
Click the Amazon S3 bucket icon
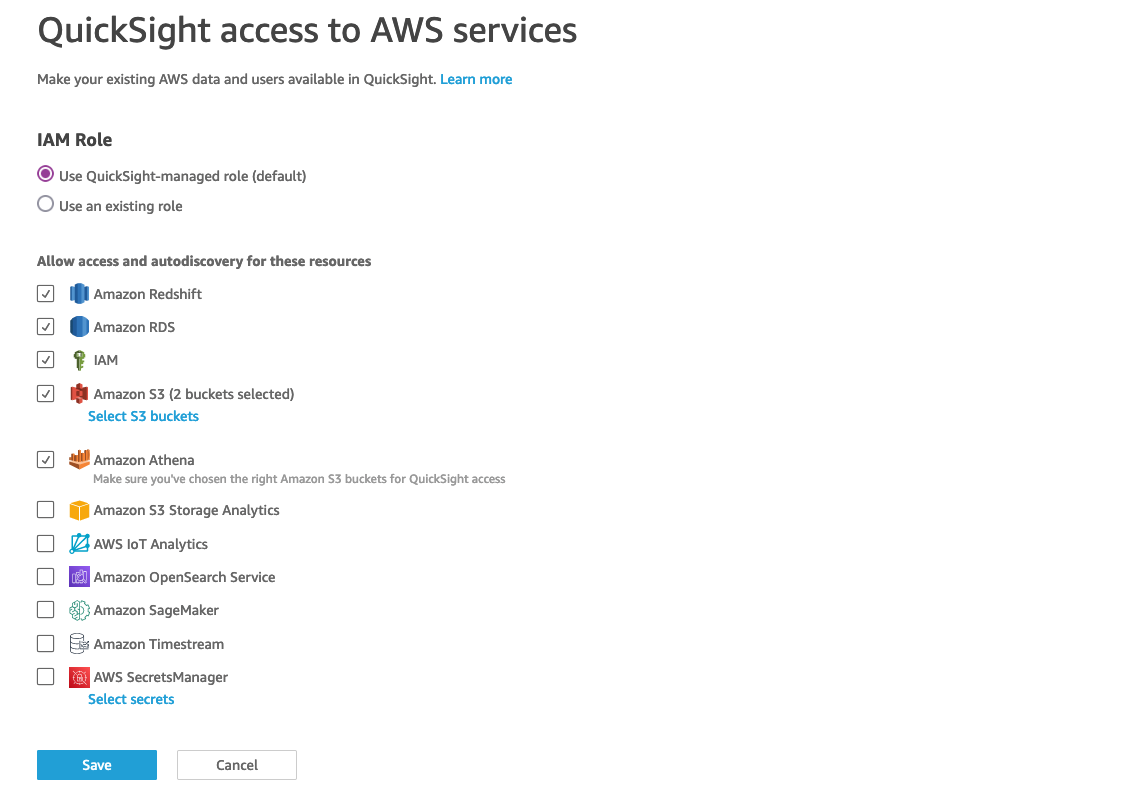point(79,394)
